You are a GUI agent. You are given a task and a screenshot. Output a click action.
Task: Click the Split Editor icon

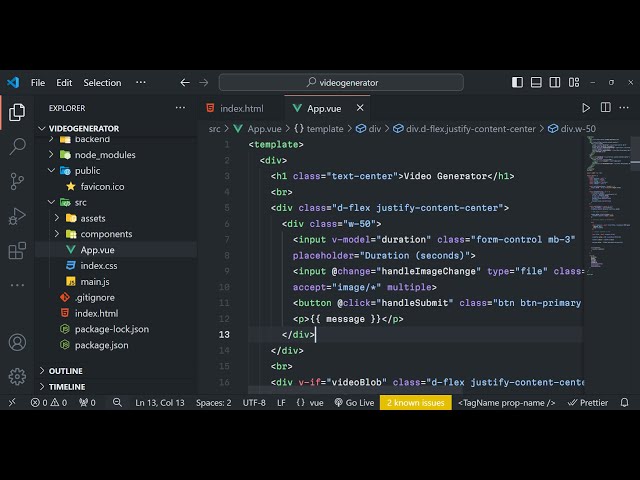tap(605, 108)
